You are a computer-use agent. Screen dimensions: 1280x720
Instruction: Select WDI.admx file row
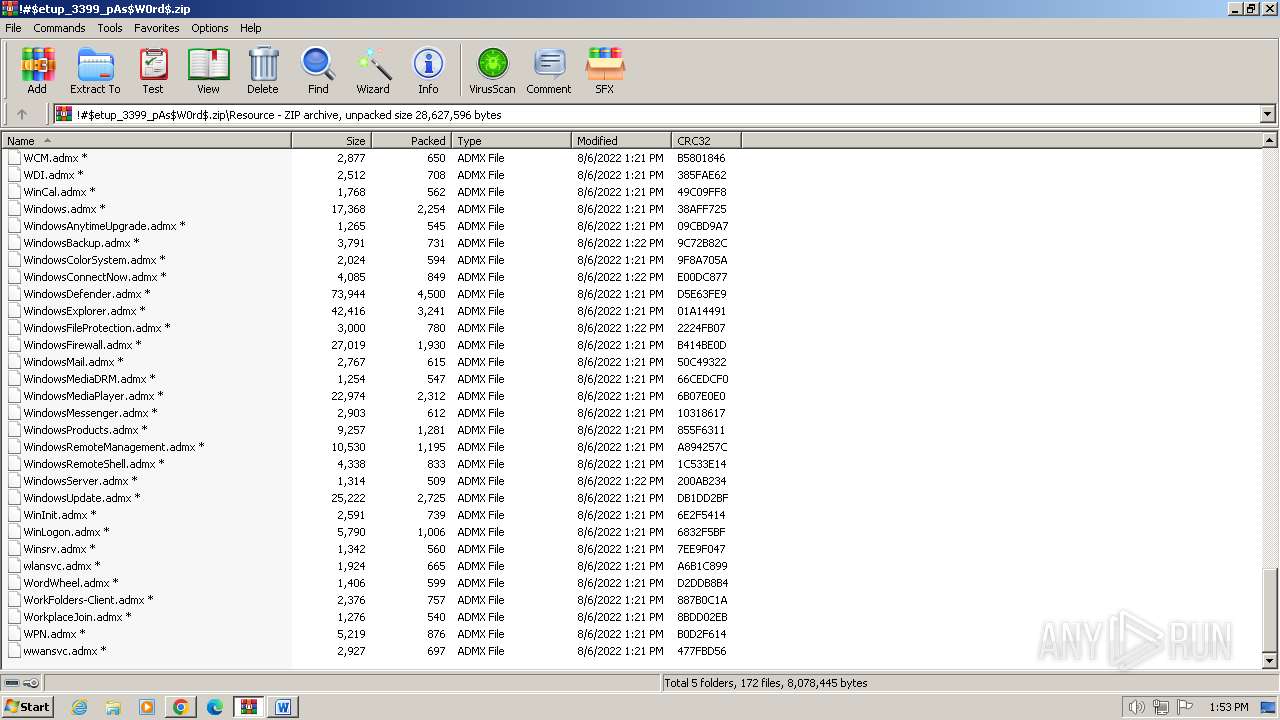click(x=370, y=175)
